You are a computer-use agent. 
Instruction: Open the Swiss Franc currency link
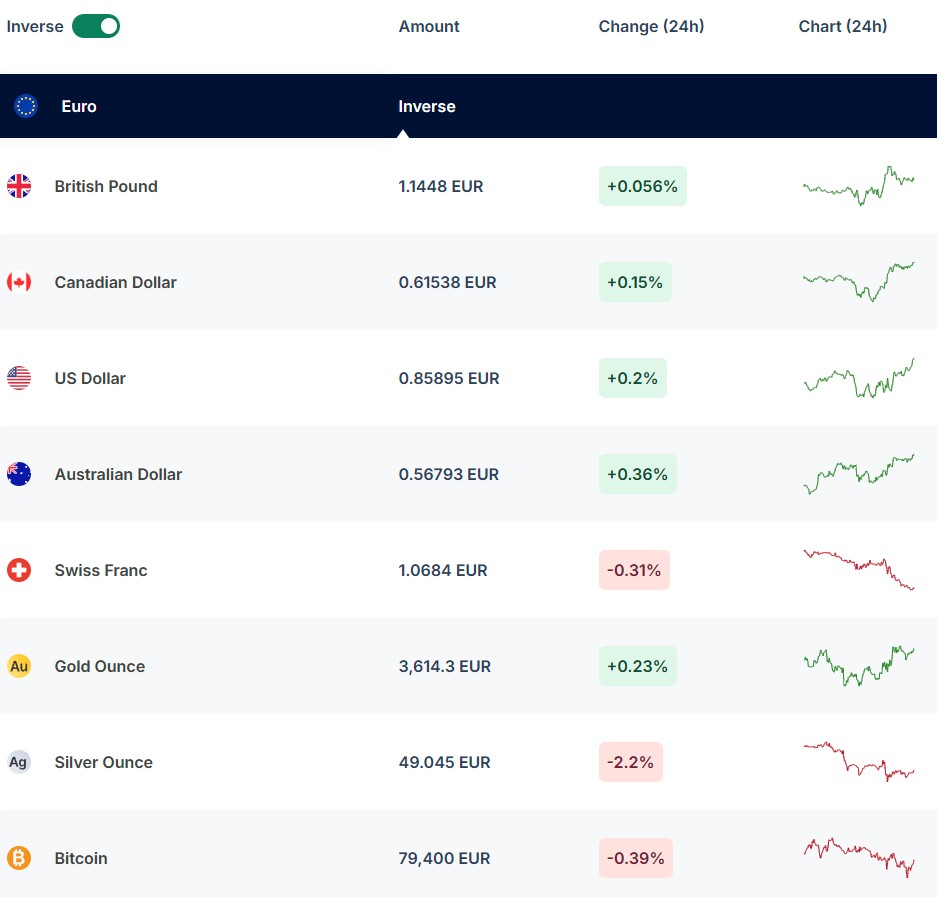(101, 570)
